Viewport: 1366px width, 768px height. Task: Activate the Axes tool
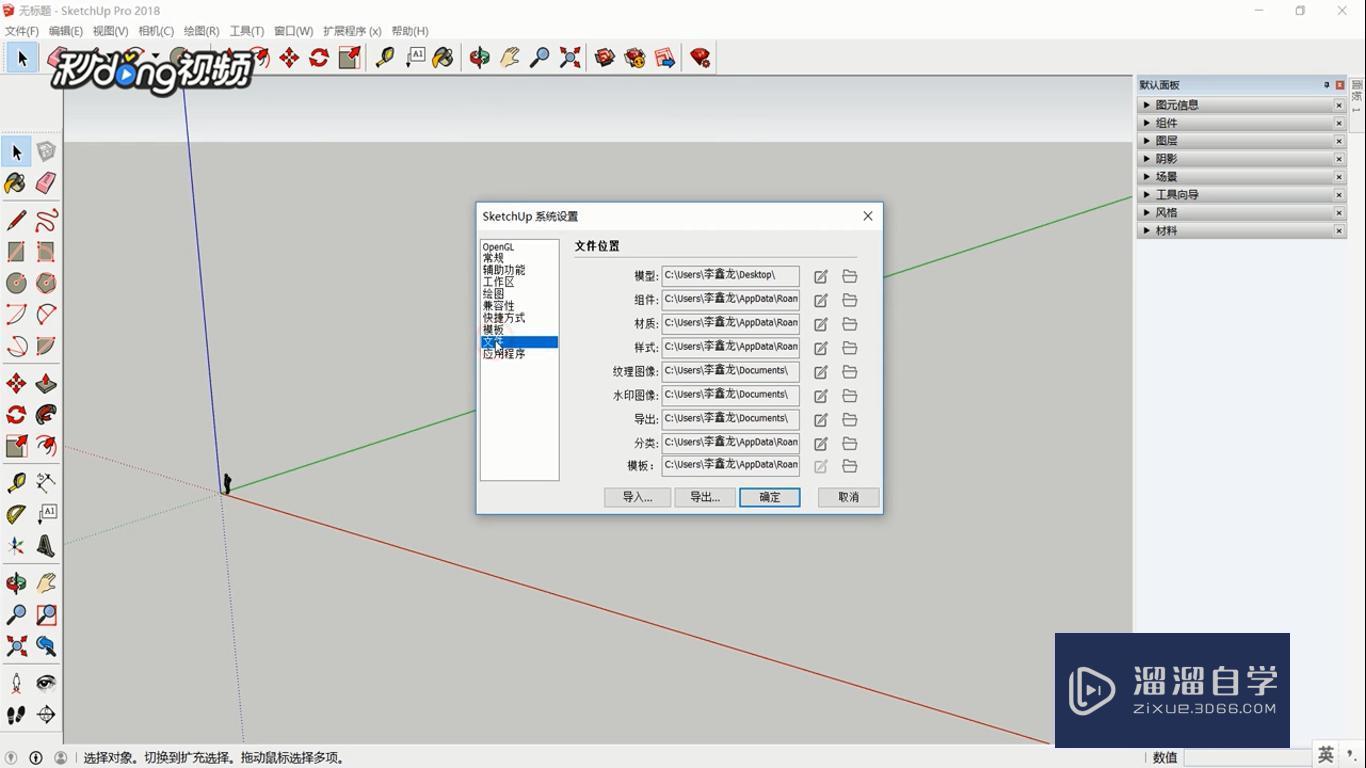[16, 546]
